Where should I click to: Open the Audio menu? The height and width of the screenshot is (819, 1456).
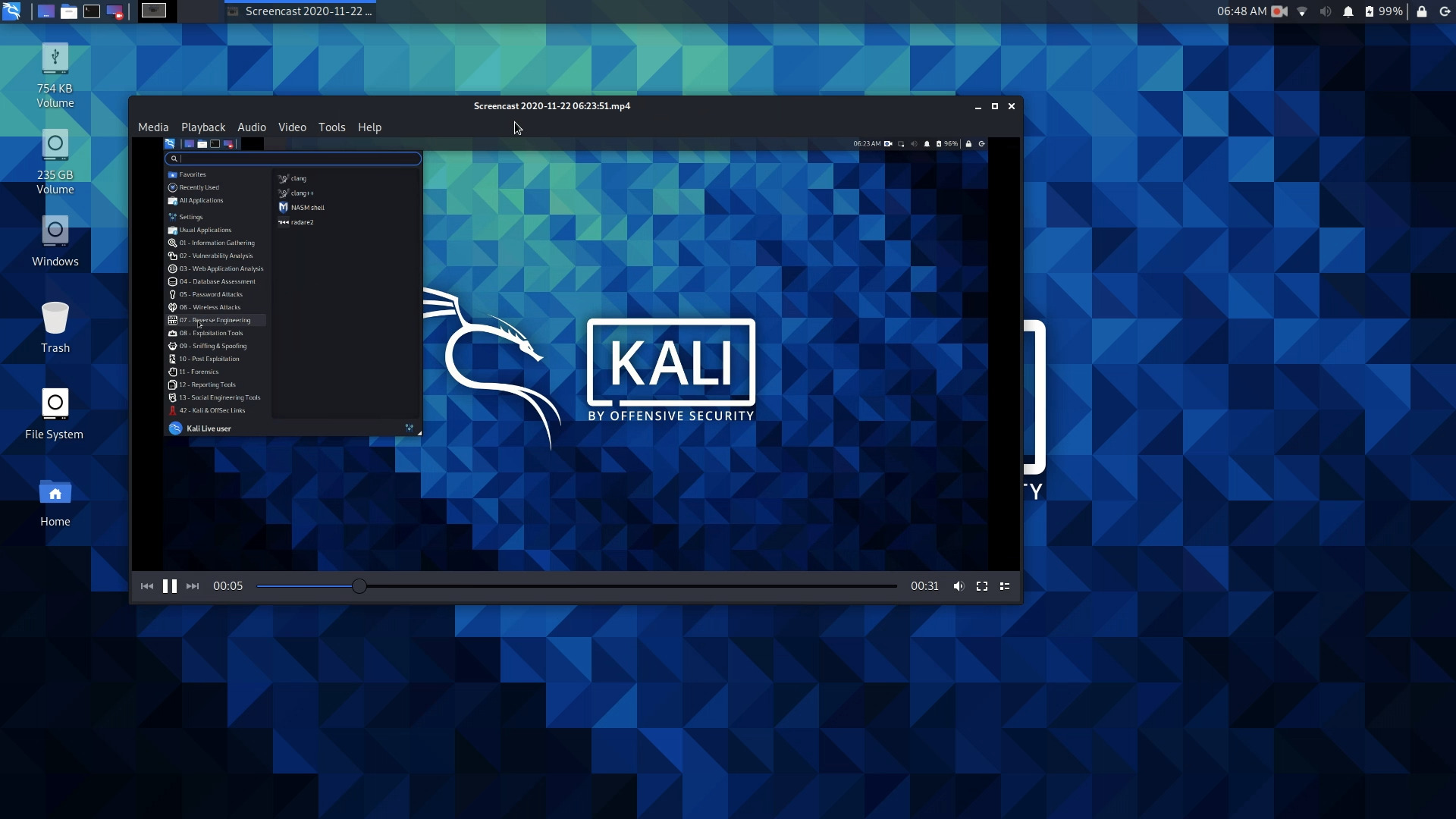(252, 127)
